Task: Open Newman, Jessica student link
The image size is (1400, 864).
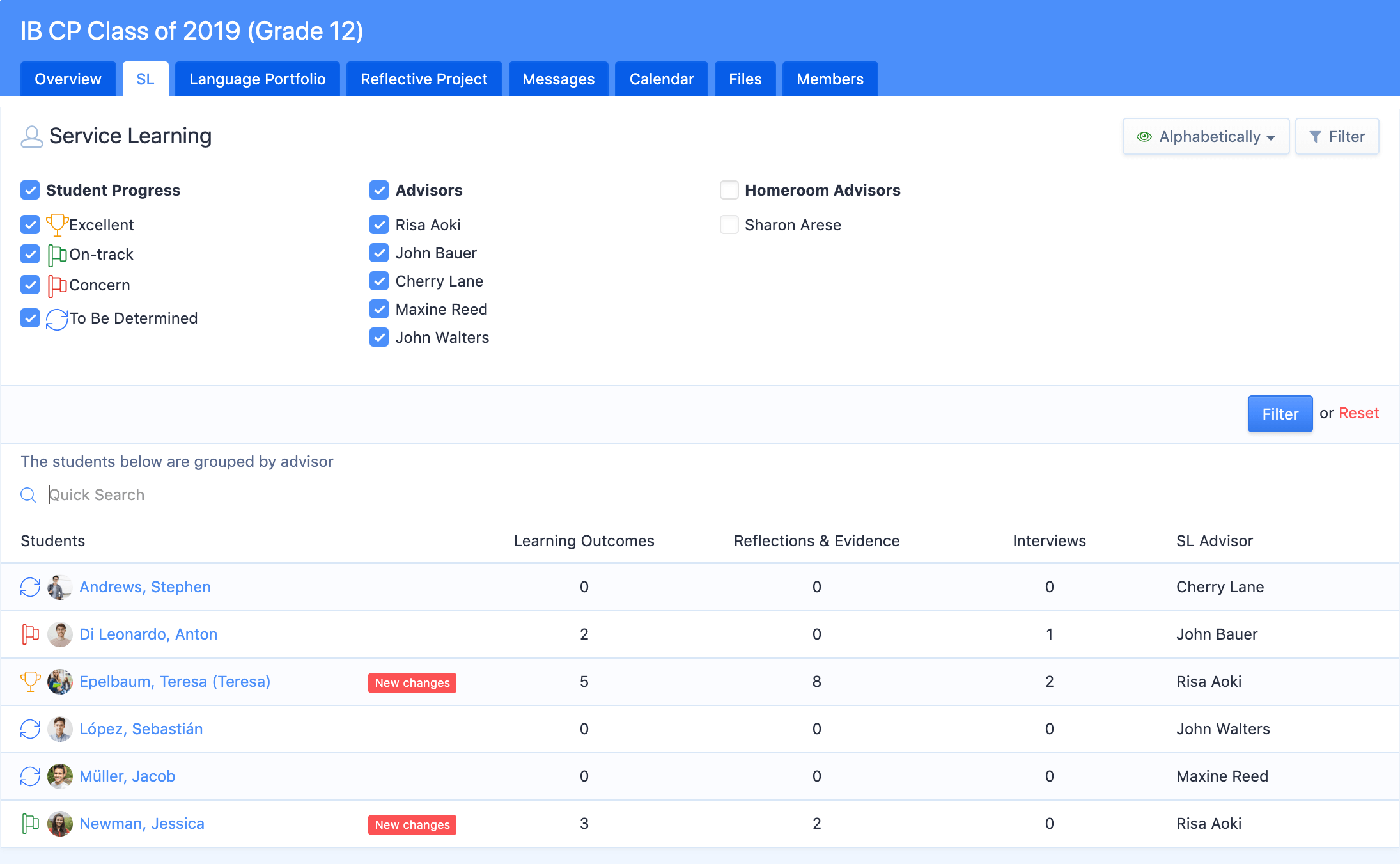Action: point(142,824)
